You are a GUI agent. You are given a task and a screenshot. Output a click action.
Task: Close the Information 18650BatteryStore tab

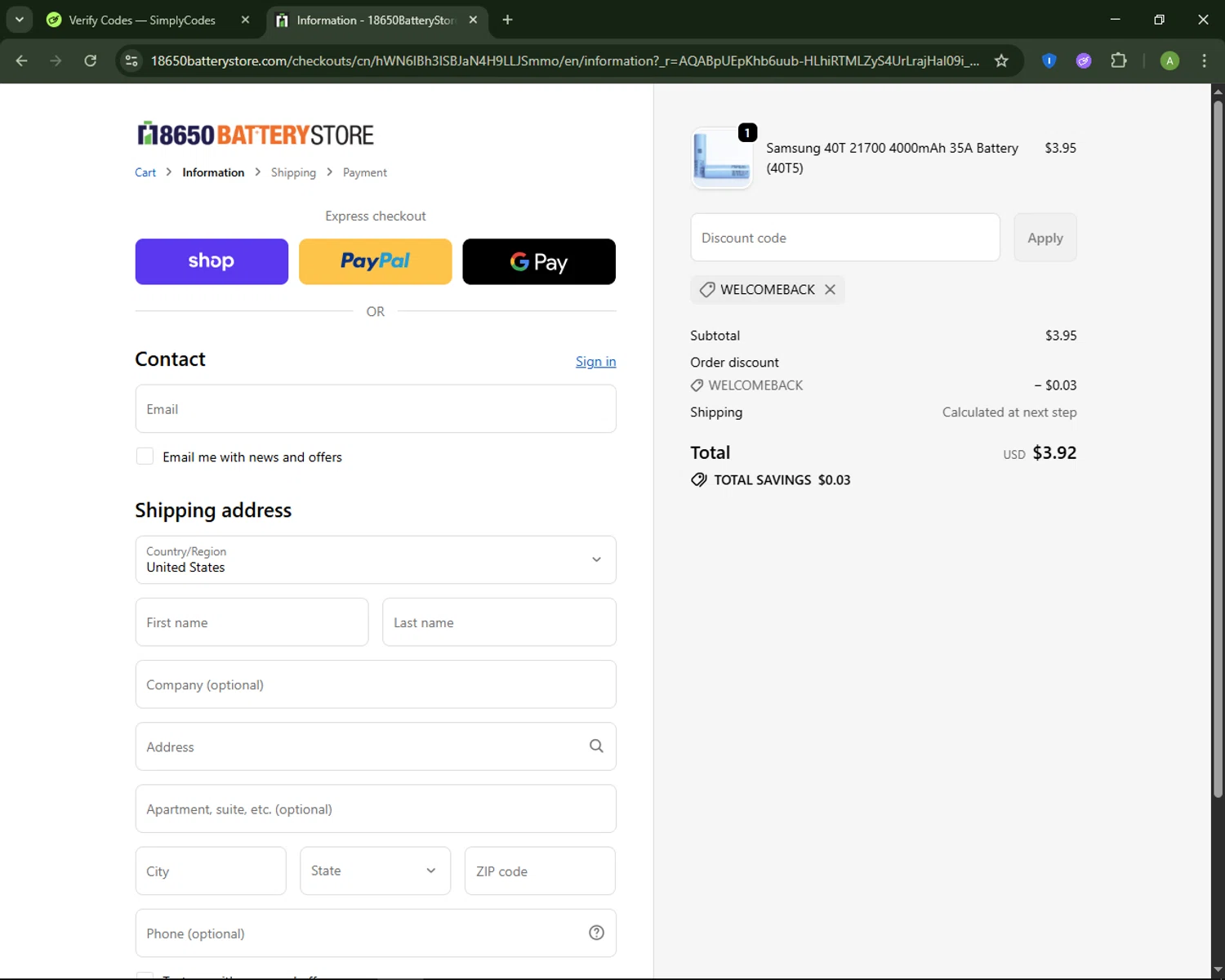click(473, 20)
